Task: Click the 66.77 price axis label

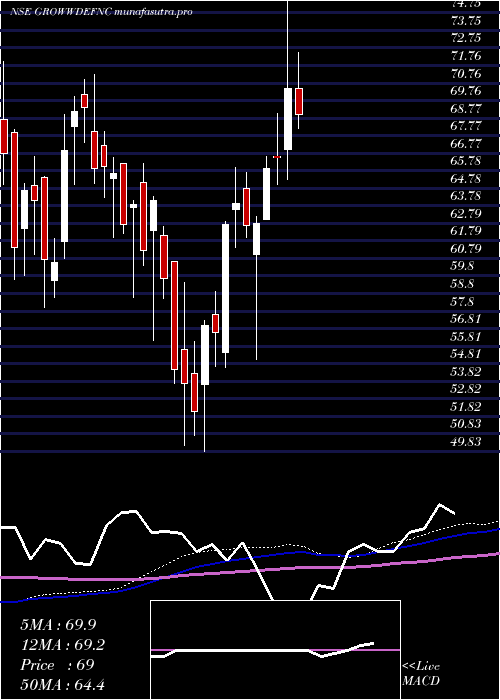Action: click(466, 143)
